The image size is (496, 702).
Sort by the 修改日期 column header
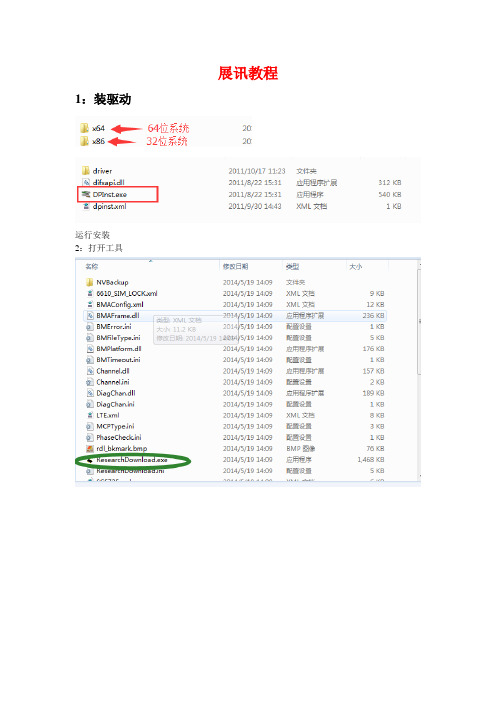pyautogui.click(x=235, y=266)
